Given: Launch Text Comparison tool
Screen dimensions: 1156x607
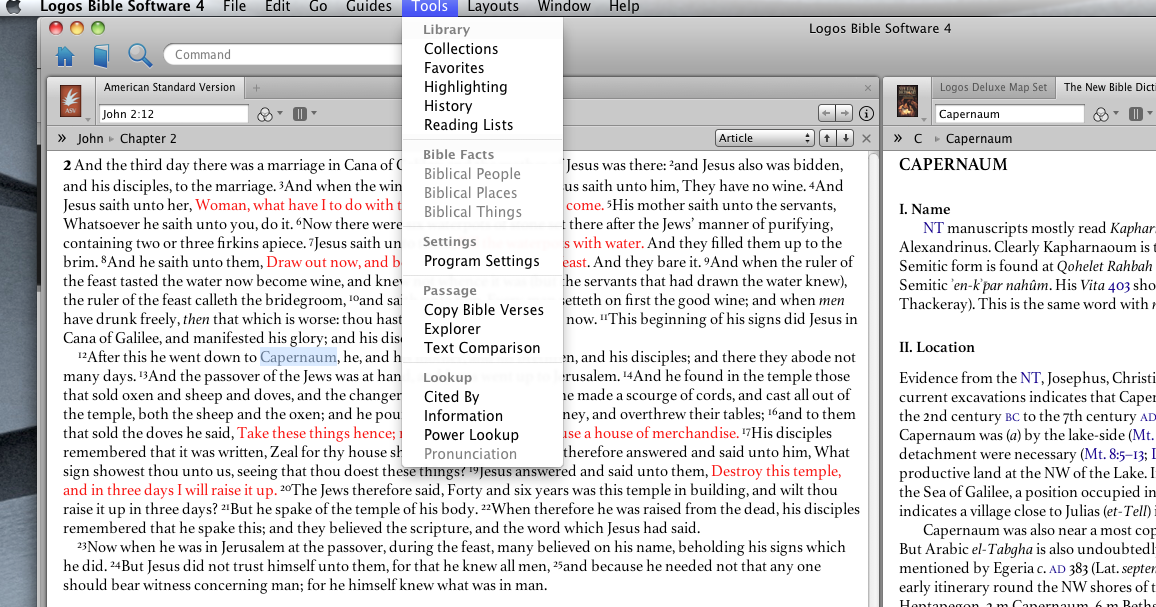Looking at the screenshot, I should 481,348.
